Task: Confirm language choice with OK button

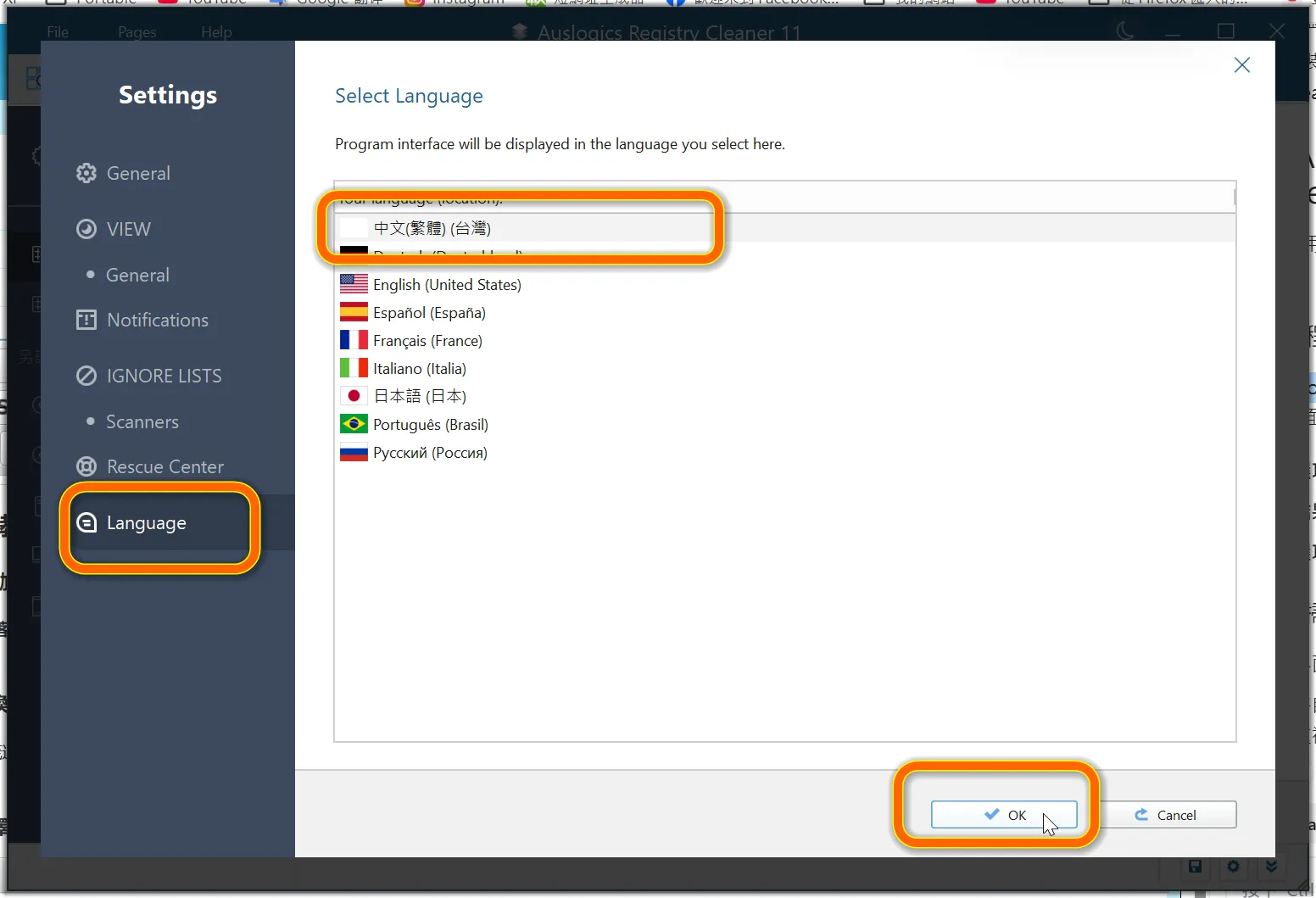Action: pos(1004,815)
